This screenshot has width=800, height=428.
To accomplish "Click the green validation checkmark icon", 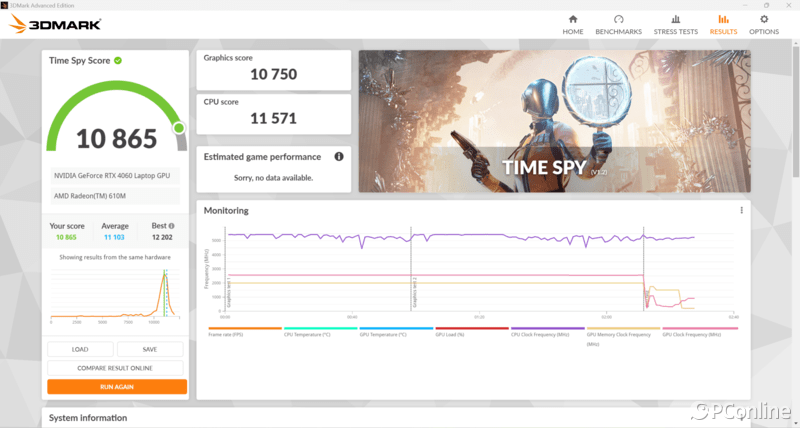I will [118, 61].
